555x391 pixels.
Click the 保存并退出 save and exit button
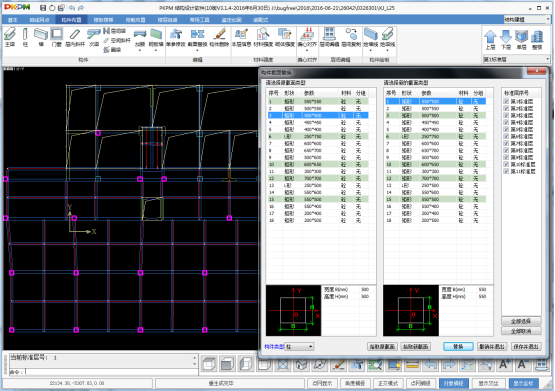[x=526, y=347]
